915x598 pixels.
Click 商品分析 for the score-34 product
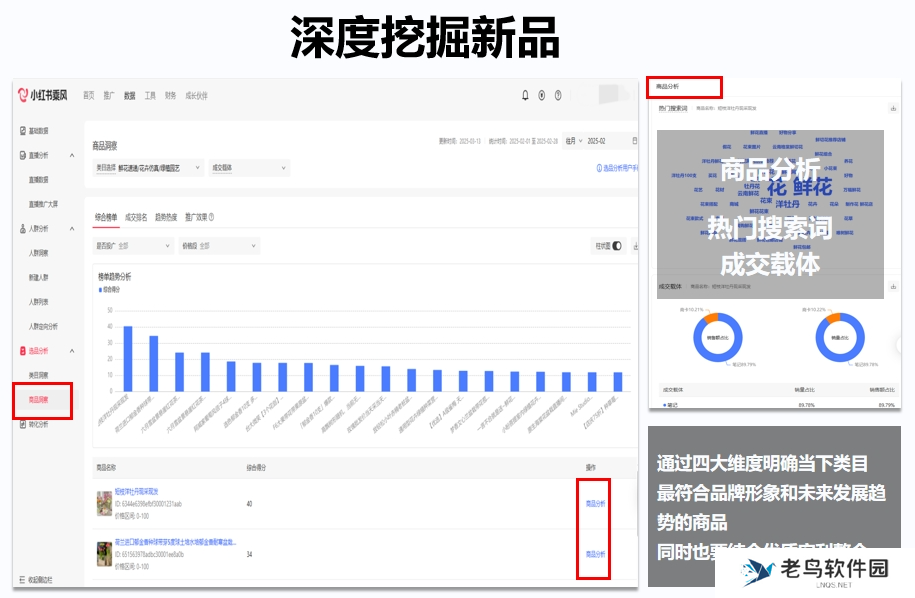pos(595,554)
